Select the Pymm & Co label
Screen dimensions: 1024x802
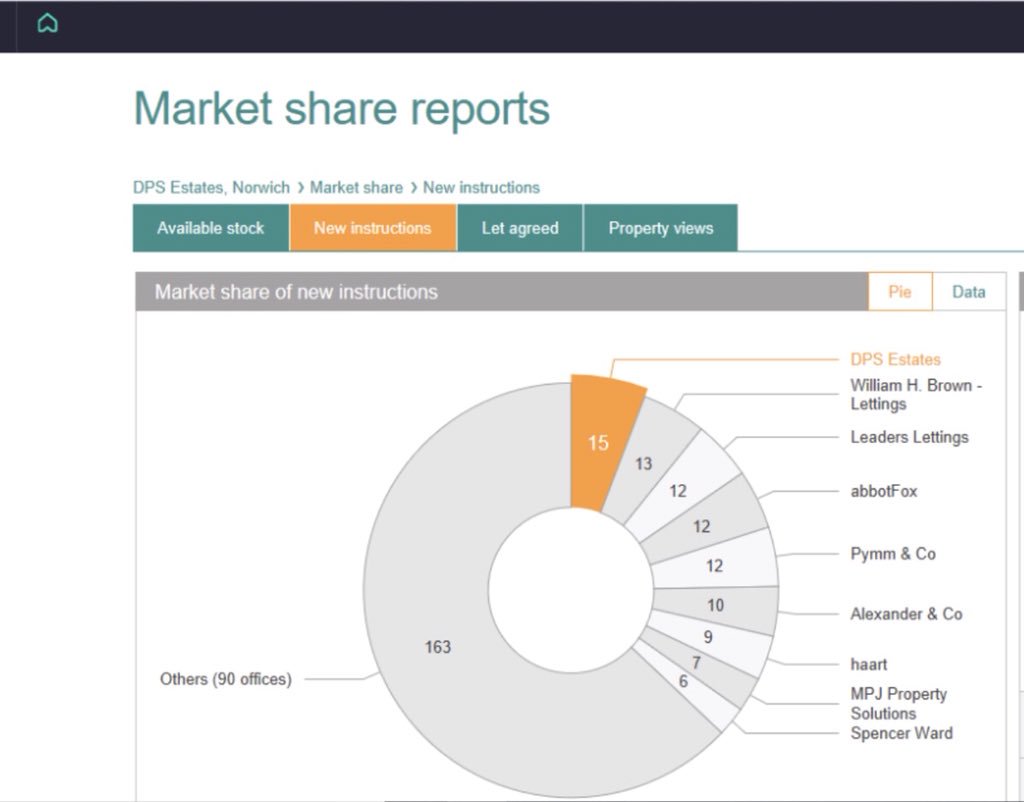tap(893, 554)
